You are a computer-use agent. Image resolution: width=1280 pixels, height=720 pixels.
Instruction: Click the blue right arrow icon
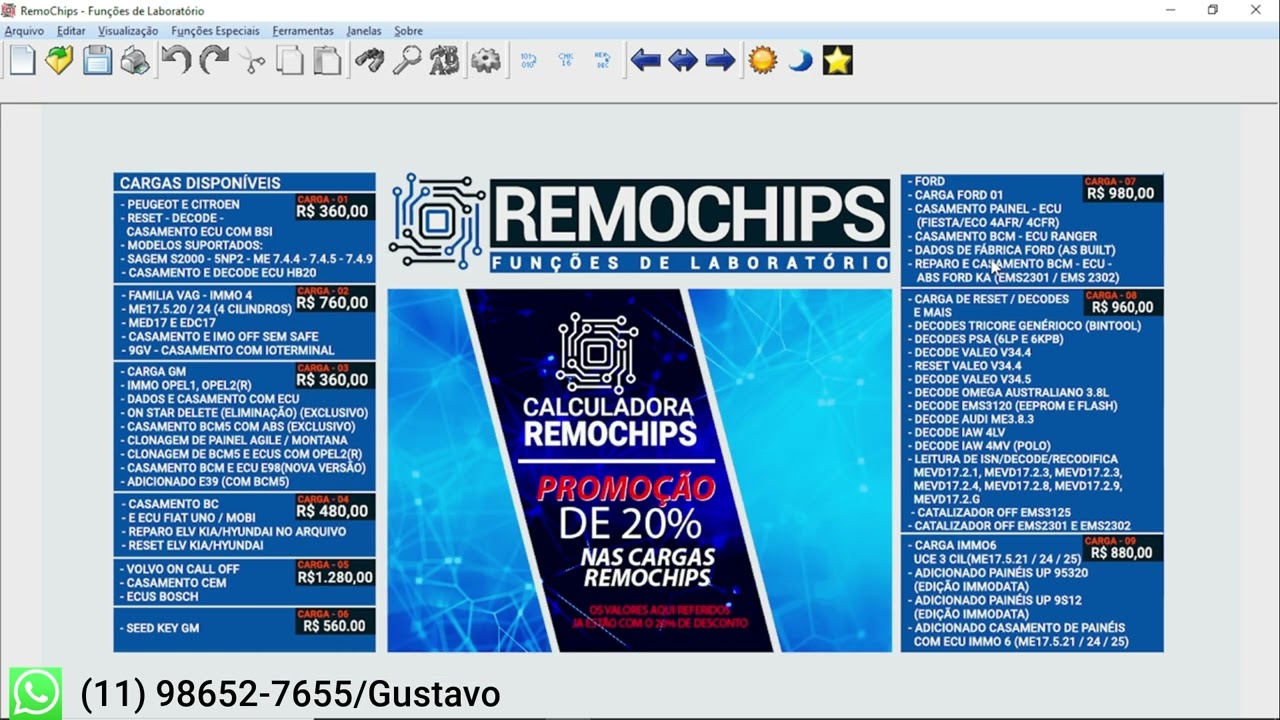720,61
